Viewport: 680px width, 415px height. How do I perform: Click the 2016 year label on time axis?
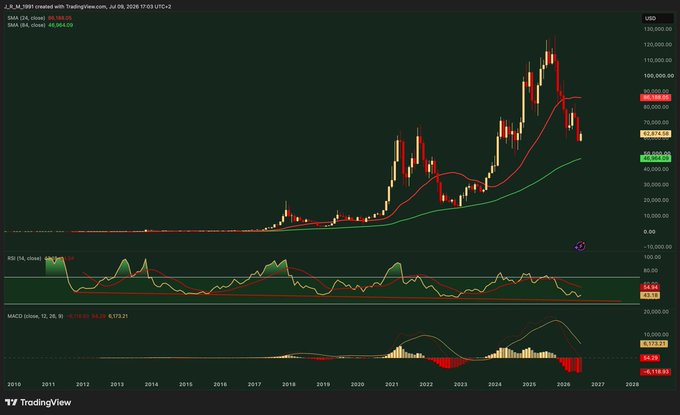(x=220, y=384)
